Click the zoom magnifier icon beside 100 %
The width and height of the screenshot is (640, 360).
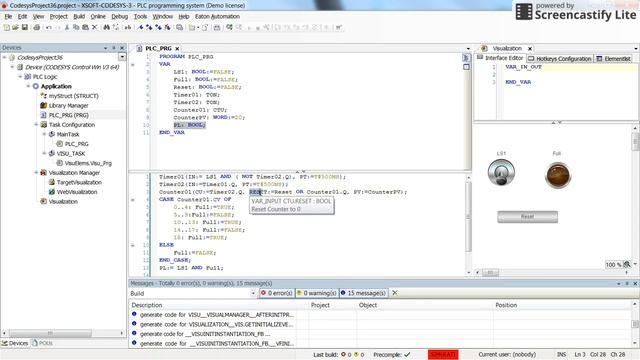[627, 264]
